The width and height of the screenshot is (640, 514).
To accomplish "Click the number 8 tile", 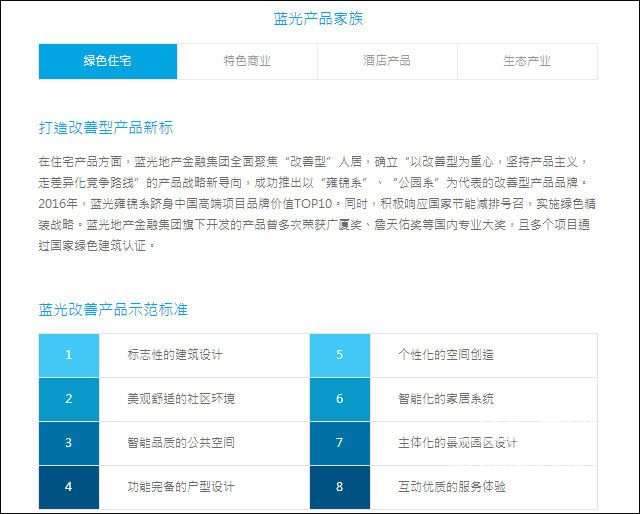I will (x=340, y=487).
